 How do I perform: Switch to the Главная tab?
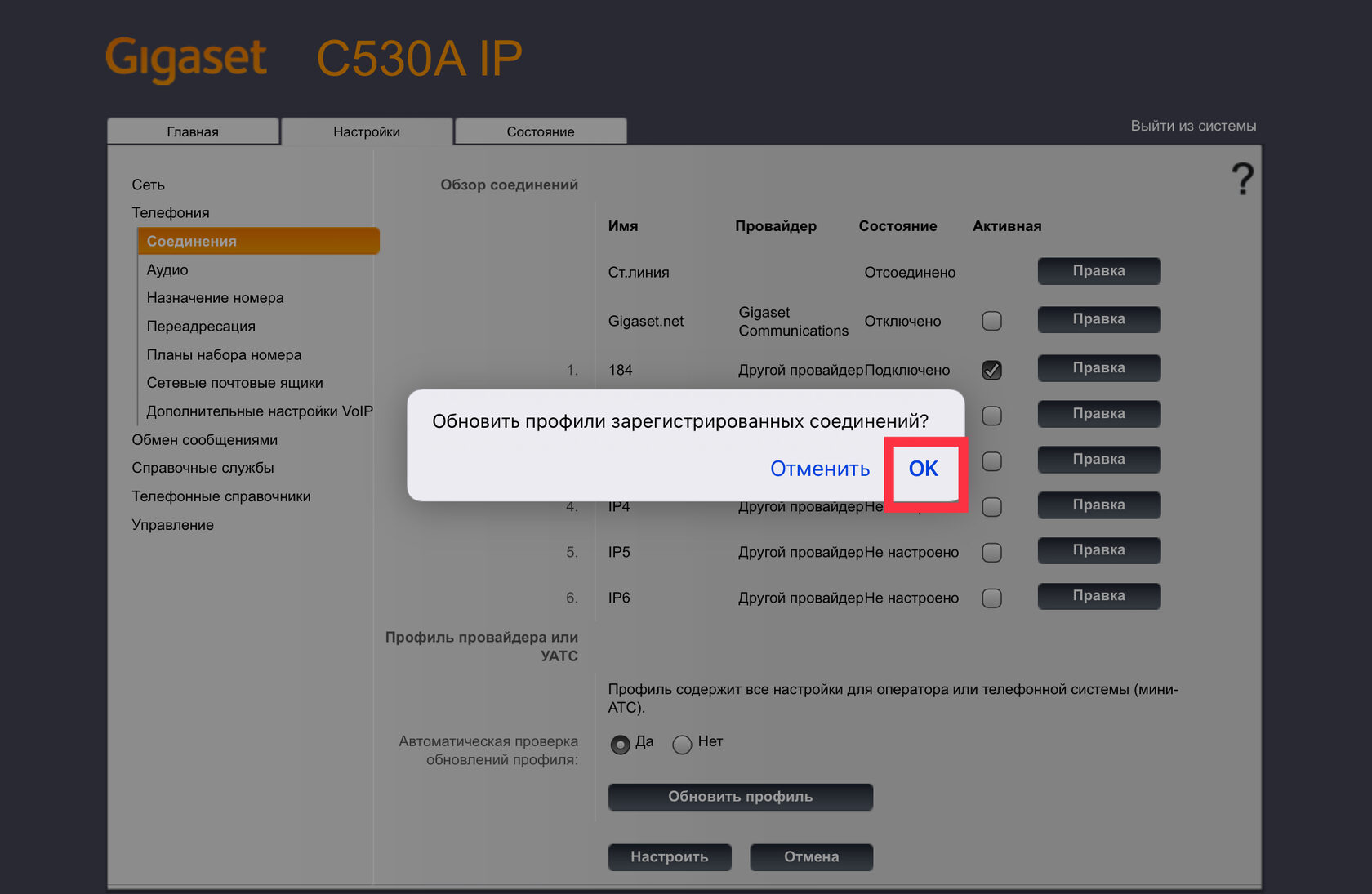[193, 131]
